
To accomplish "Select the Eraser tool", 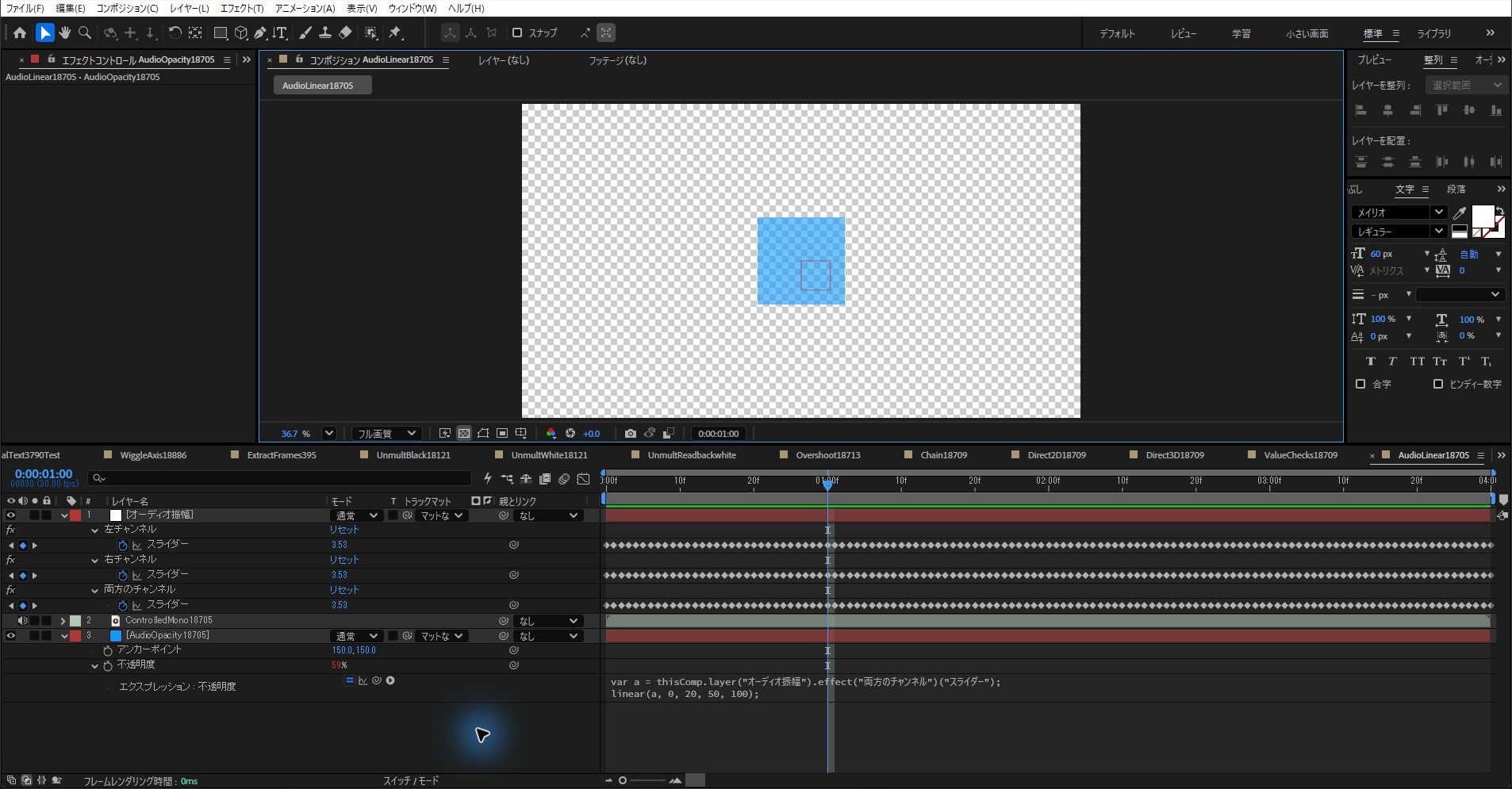I will (x=345, y=33).
